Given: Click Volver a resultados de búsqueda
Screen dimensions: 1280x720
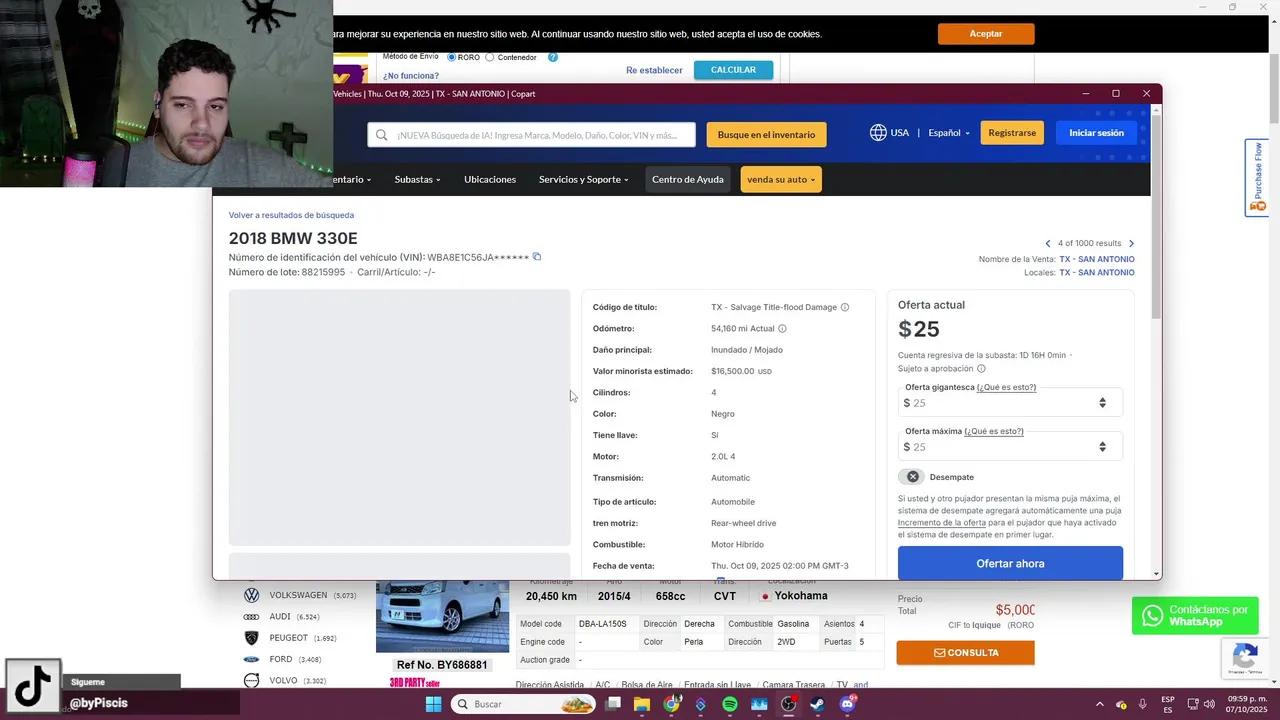Looking at the screenshot, I should coord(291,215).
